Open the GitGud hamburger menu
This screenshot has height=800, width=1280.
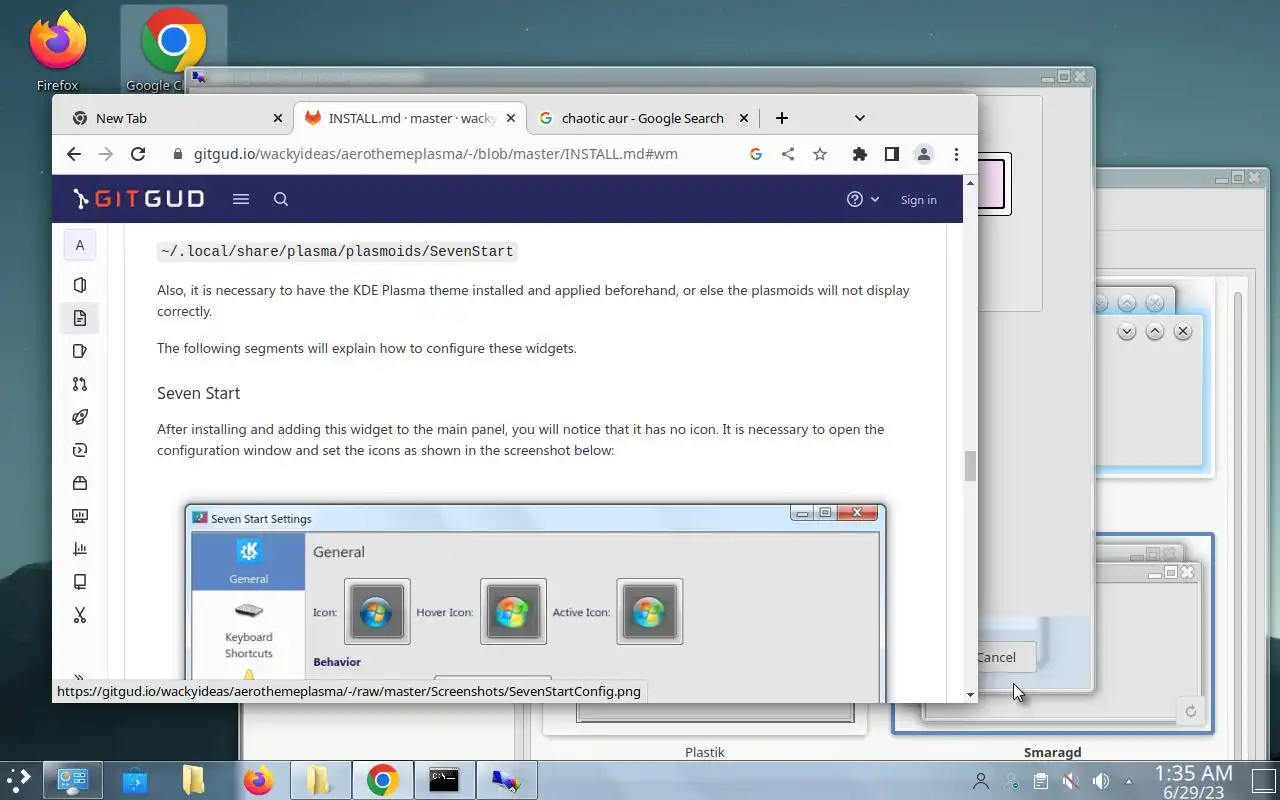[241, 199]
